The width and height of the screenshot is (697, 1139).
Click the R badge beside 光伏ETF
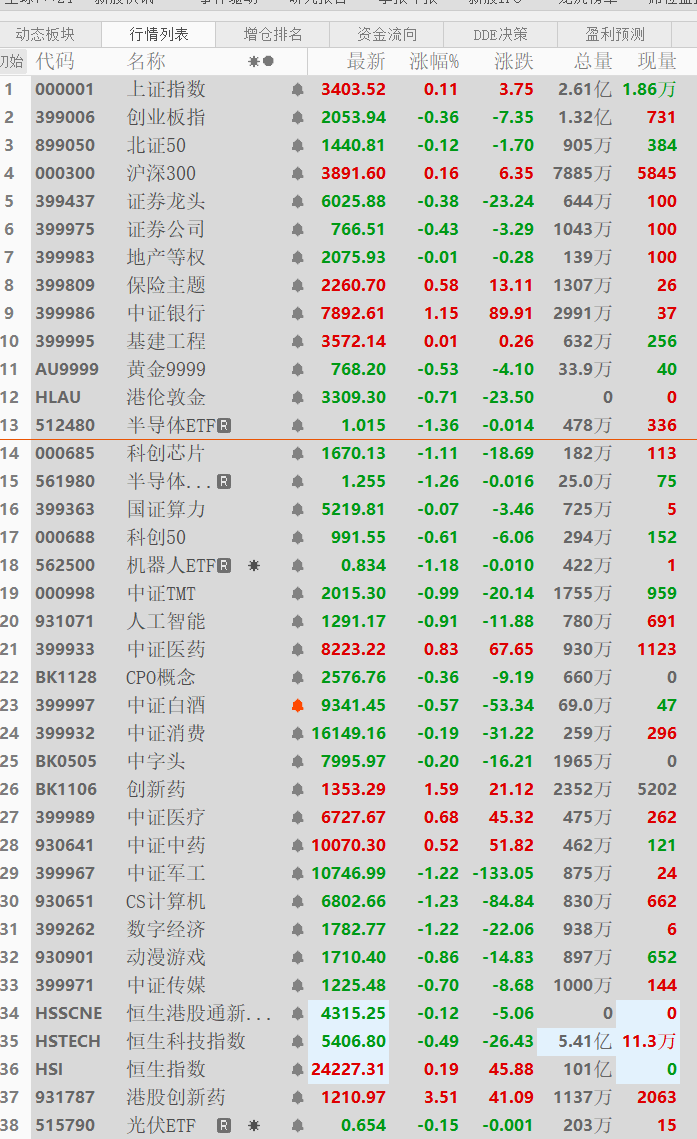tap(224, 1125)
